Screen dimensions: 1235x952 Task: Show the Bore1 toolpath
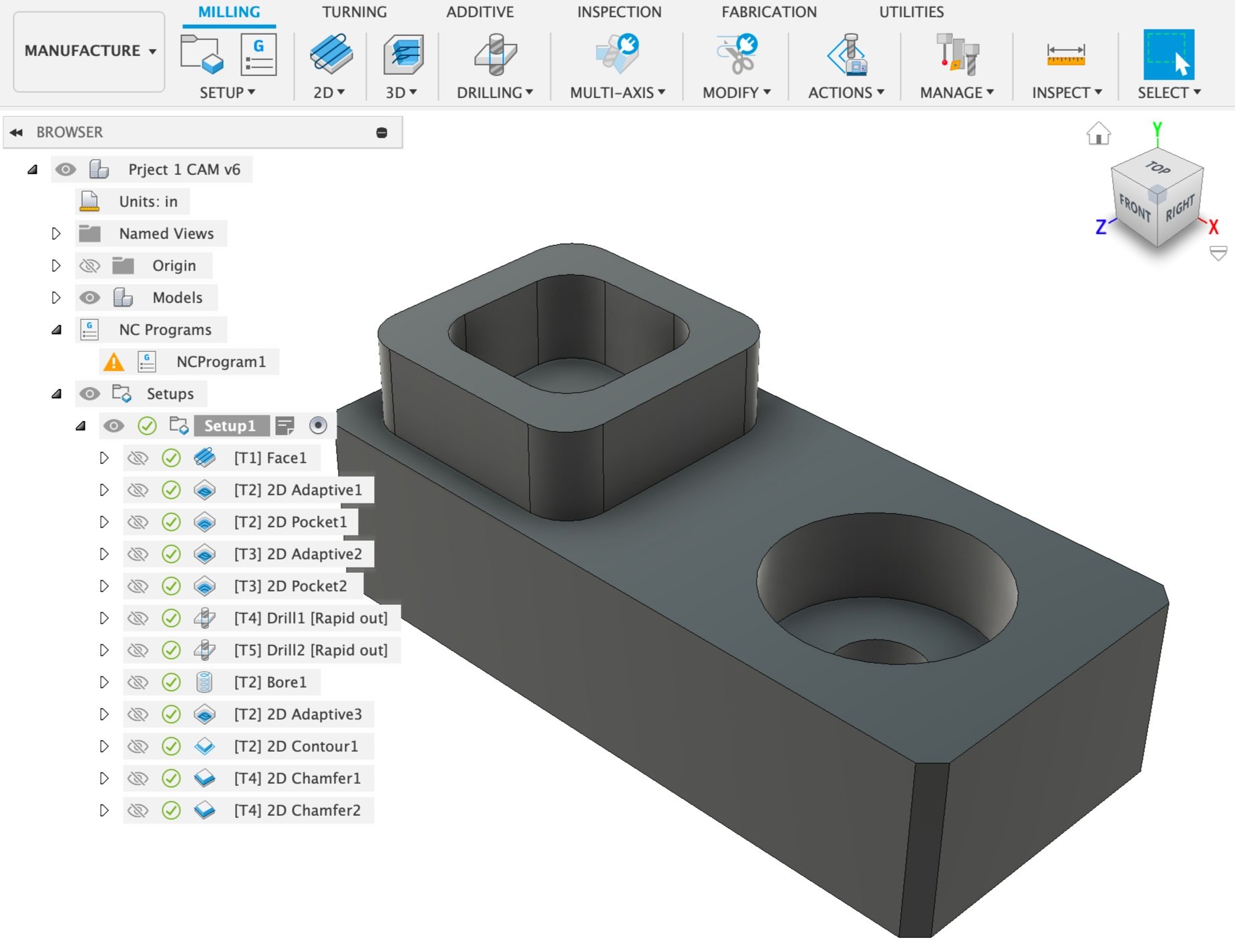(x=138, y=682)
